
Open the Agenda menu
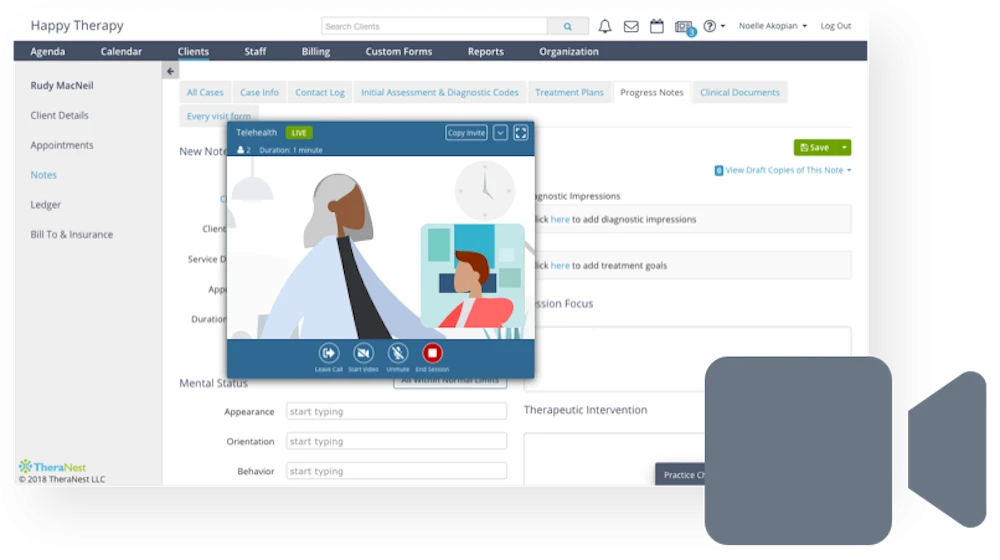(48, 52)
